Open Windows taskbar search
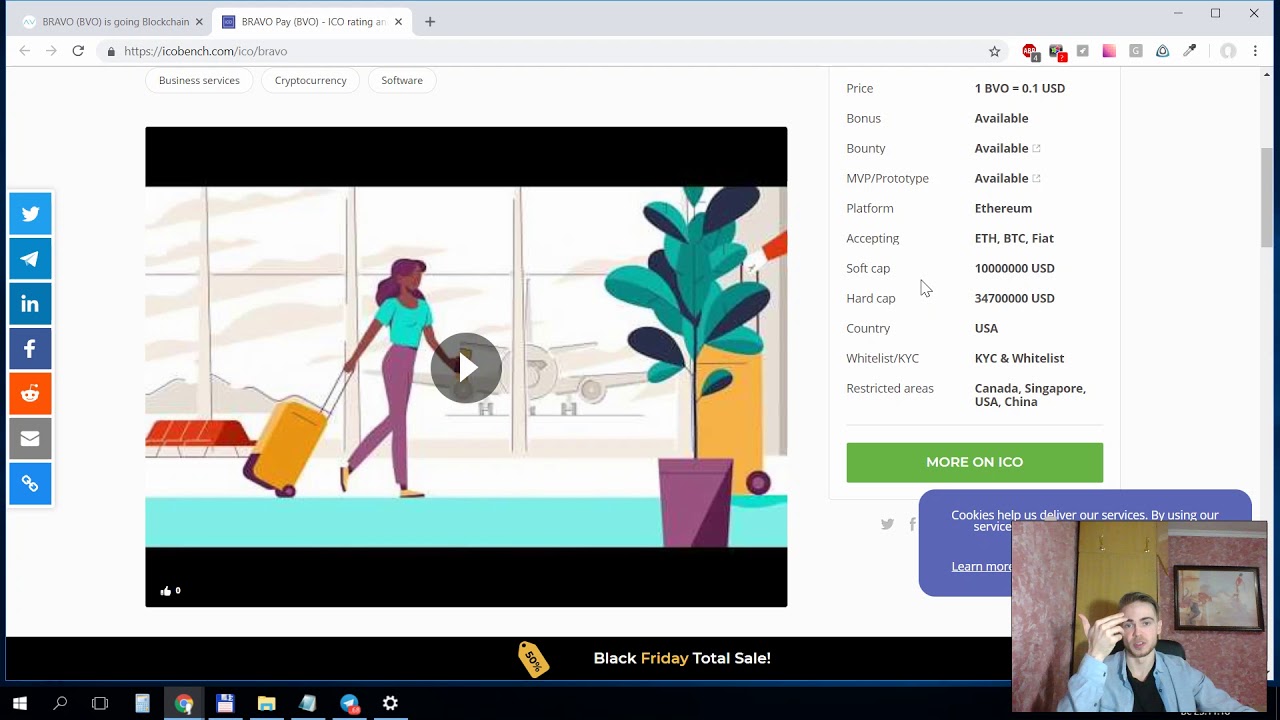 pos(60,704)
